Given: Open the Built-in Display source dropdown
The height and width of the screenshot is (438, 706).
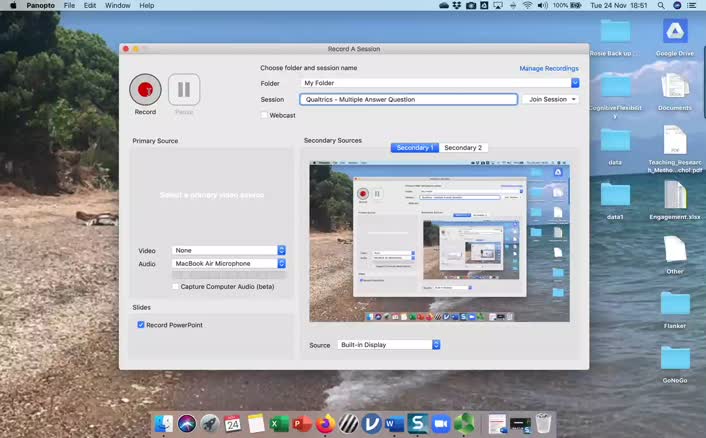Looking at the screenshot, I should pyautogui.click(x=389, y=345).
